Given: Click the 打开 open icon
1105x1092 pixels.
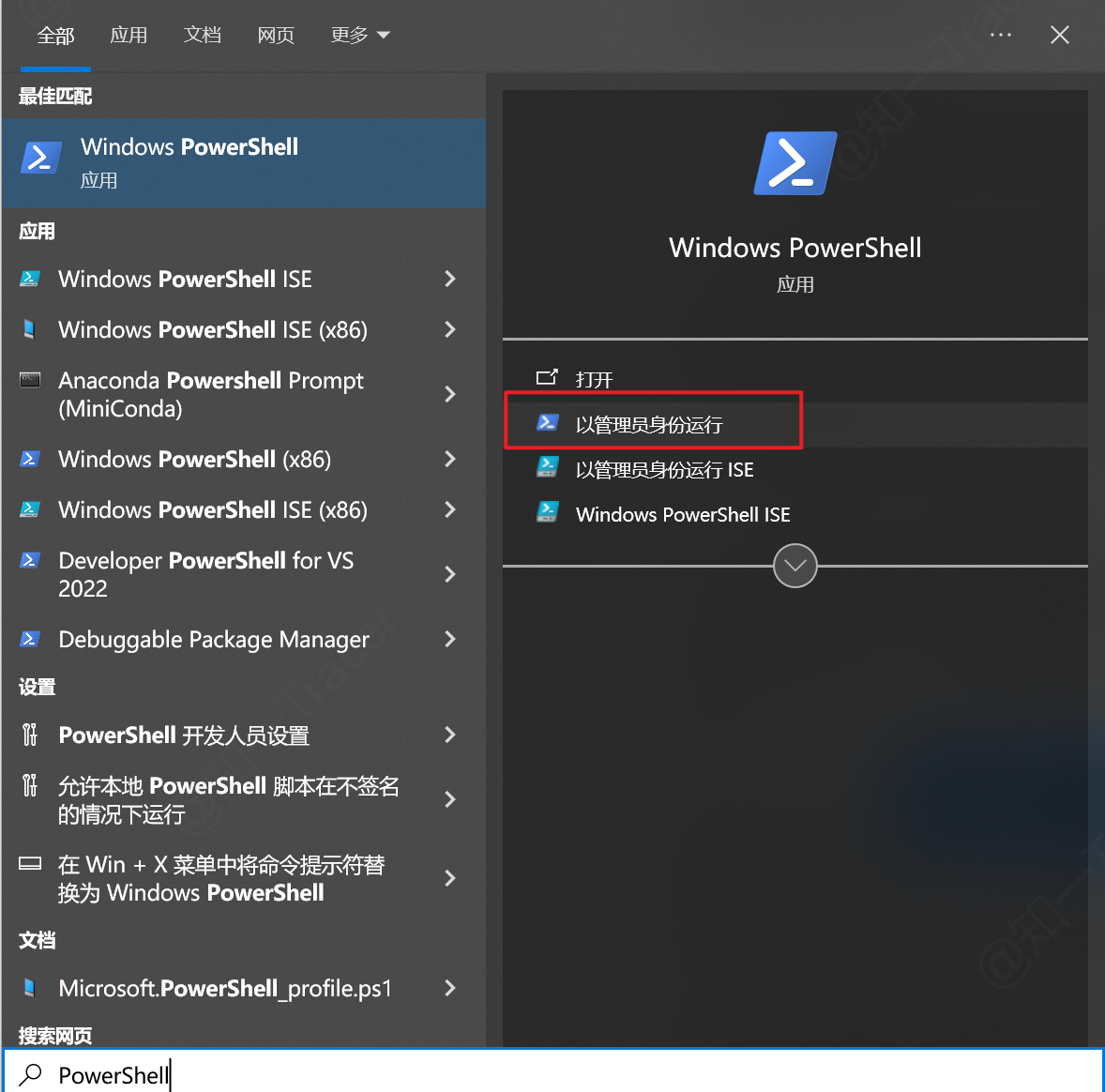Looking at the screenshot, I should (x=547, y=378).
